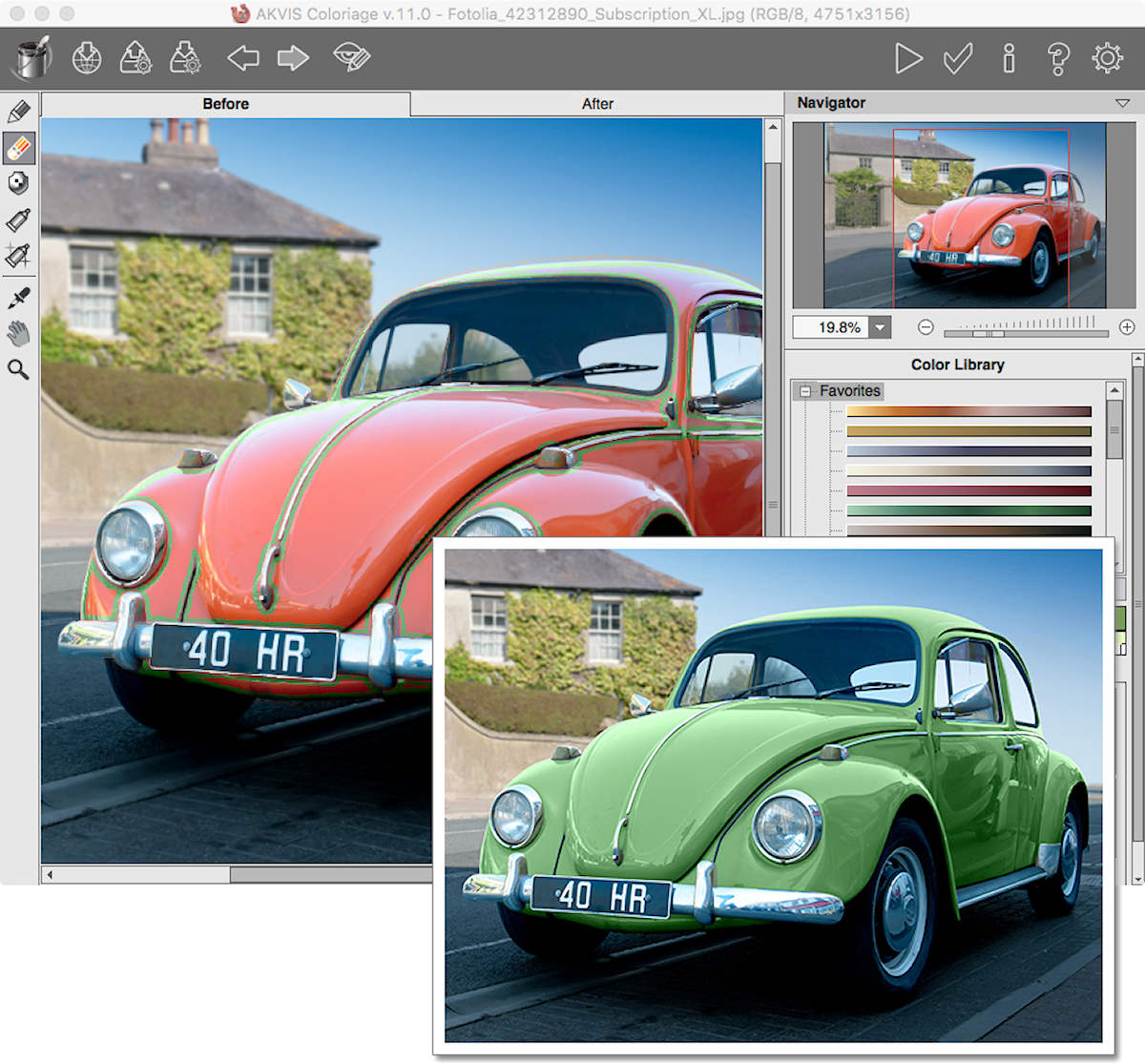Select the Tube tool
This screenshot has width=1145, height=1064.
click(x=19, y=220)
